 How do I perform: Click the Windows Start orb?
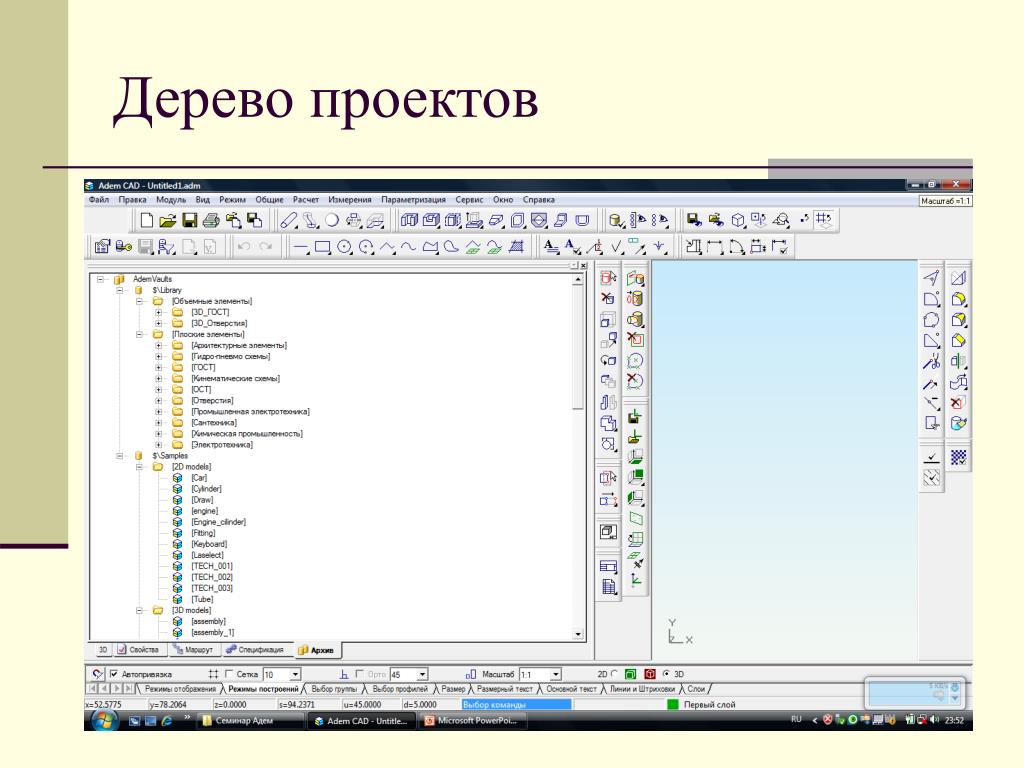[104, 720]
